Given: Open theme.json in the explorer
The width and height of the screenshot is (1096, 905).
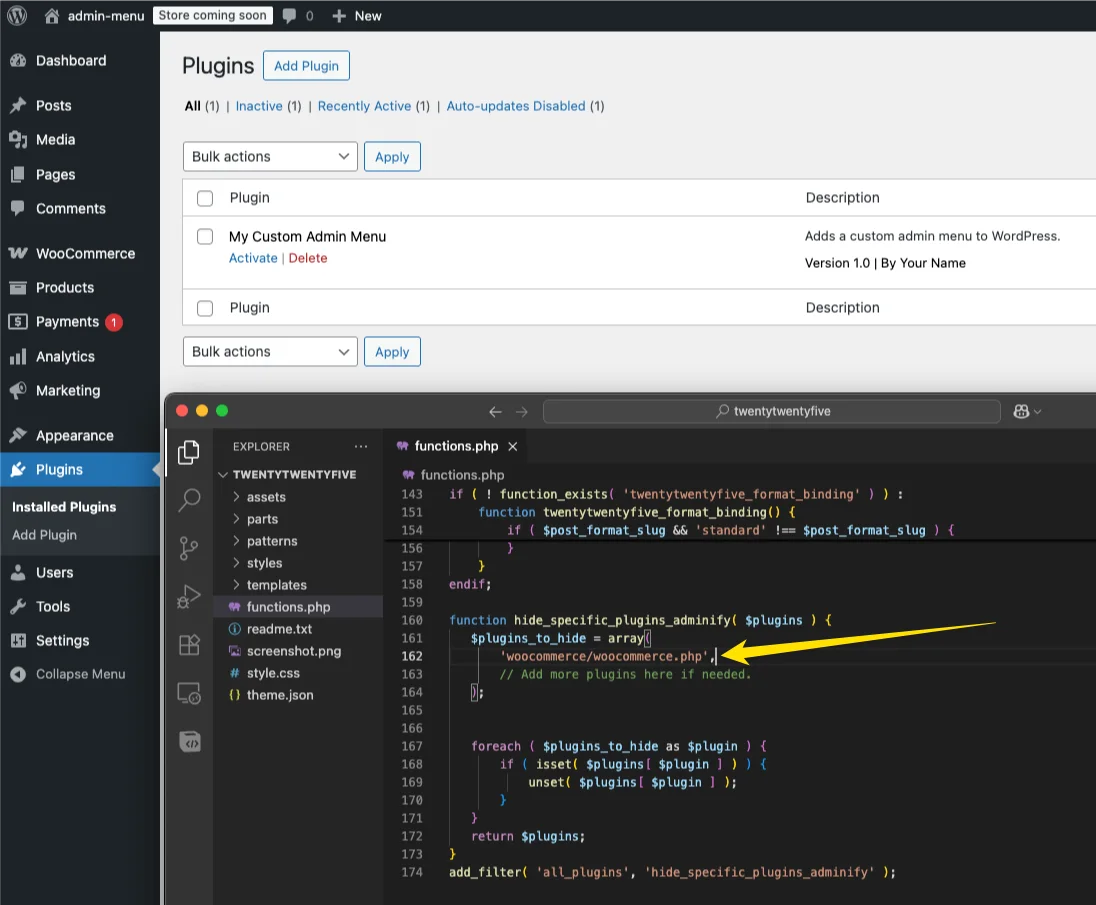Looking at the screenshot, I should tap(280, 695).
